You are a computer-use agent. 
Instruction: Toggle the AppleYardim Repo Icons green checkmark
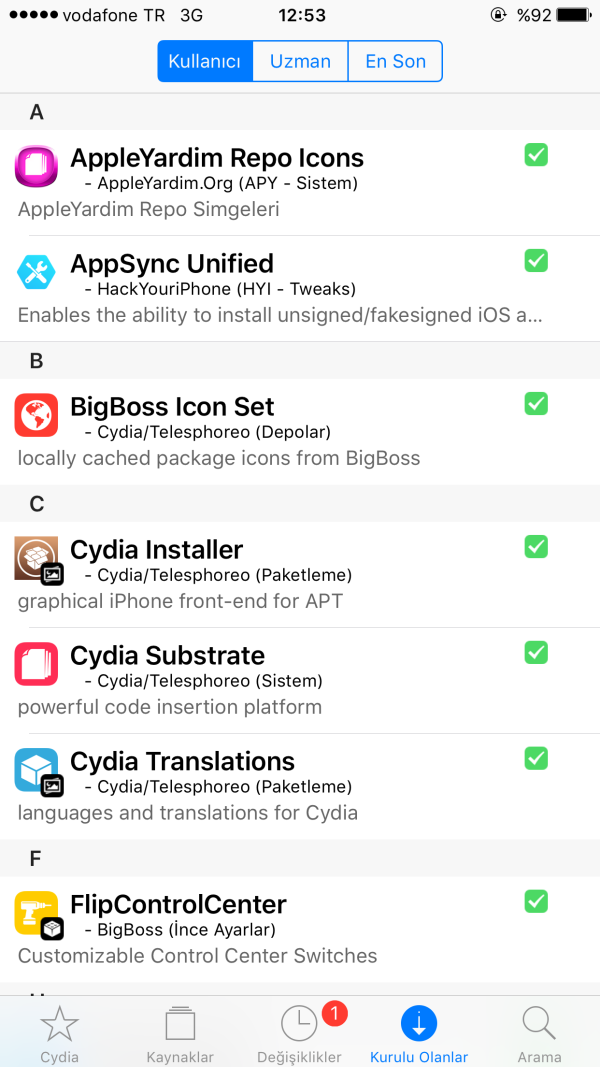536,154
